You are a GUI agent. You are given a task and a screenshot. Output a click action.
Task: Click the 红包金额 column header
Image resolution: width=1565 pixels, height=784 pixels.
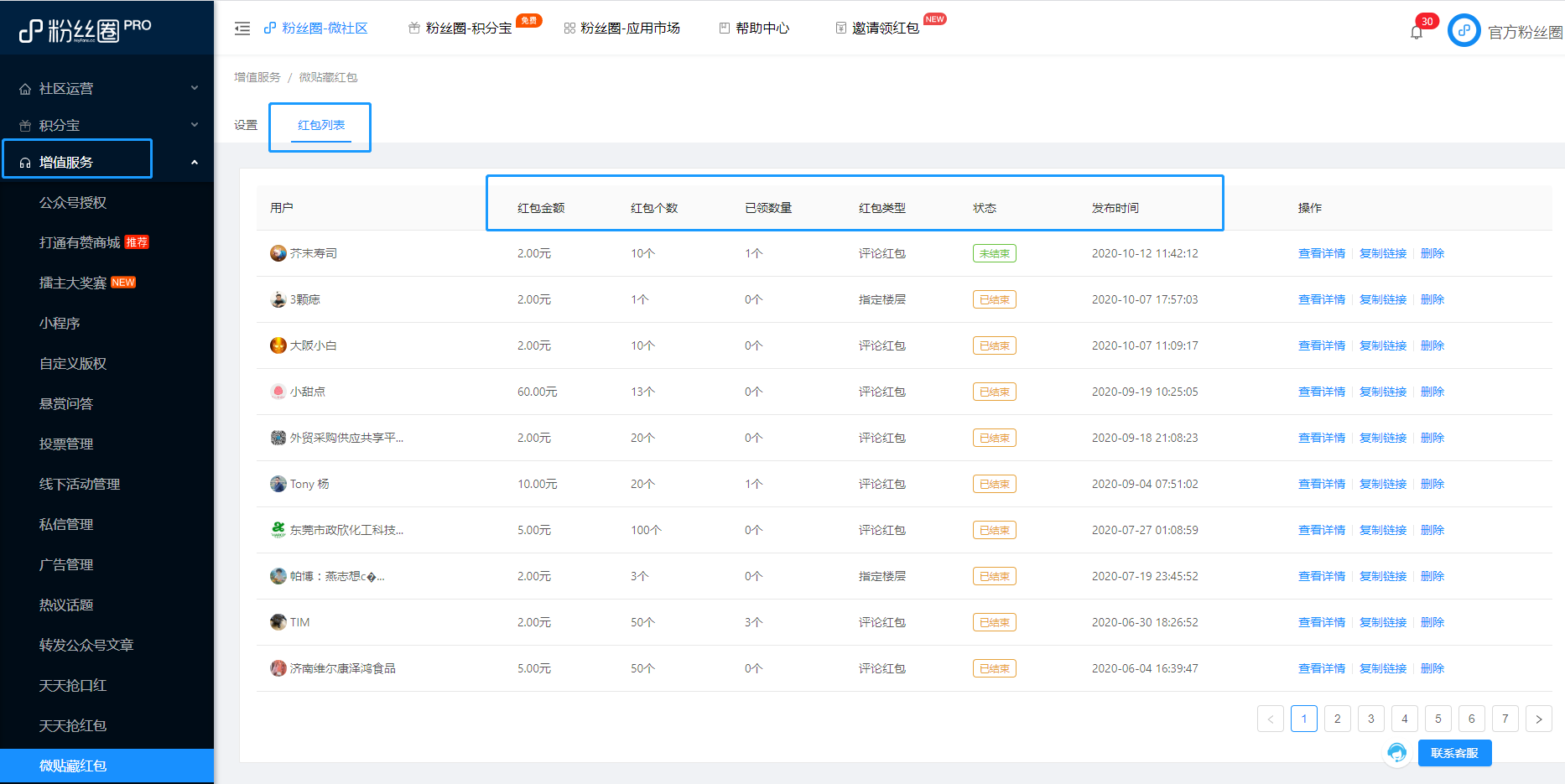coord(541,208)
